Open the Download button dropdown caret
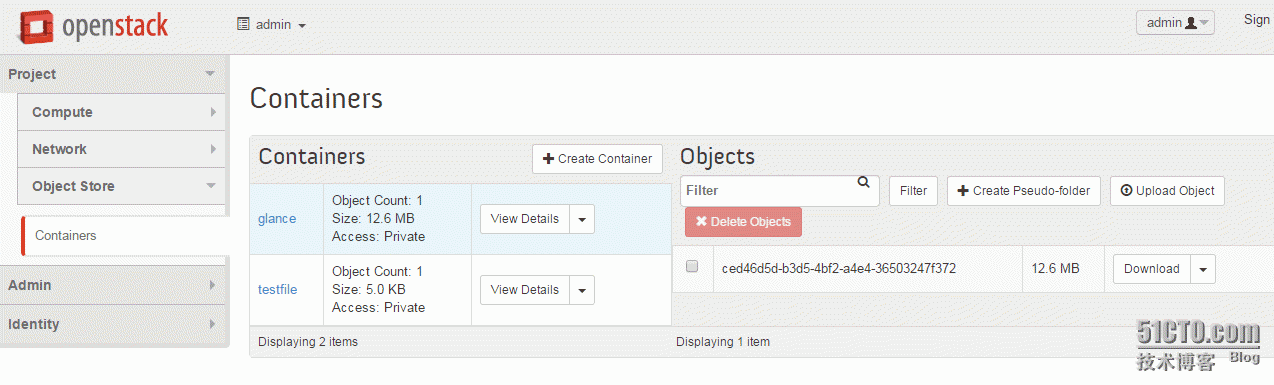Image resolution: width=1274 pixels, height=385 pixels. pos(1203,269)
